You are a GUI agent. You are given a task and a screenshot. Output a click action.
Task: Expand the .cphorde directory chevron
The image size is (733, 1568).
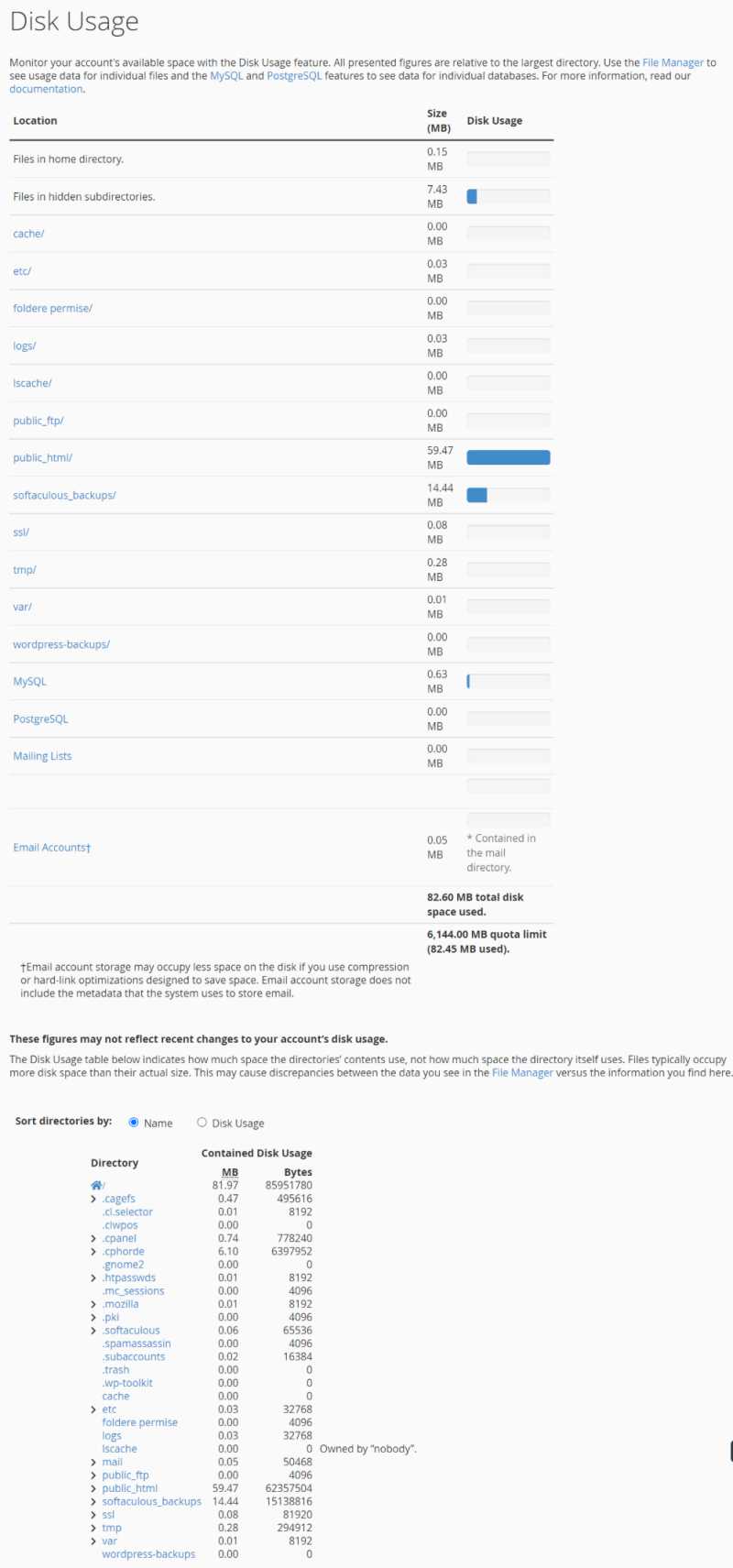coord(93,1252)
